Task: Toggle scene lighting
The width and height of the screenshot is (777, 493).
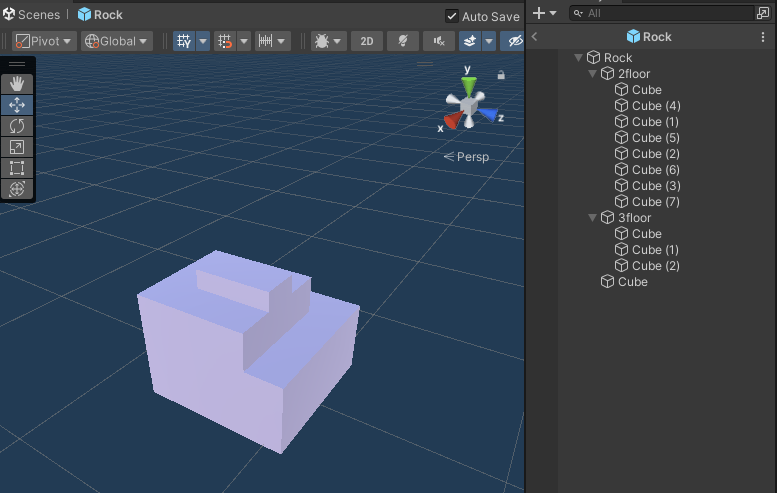Action: coord(403,41)
